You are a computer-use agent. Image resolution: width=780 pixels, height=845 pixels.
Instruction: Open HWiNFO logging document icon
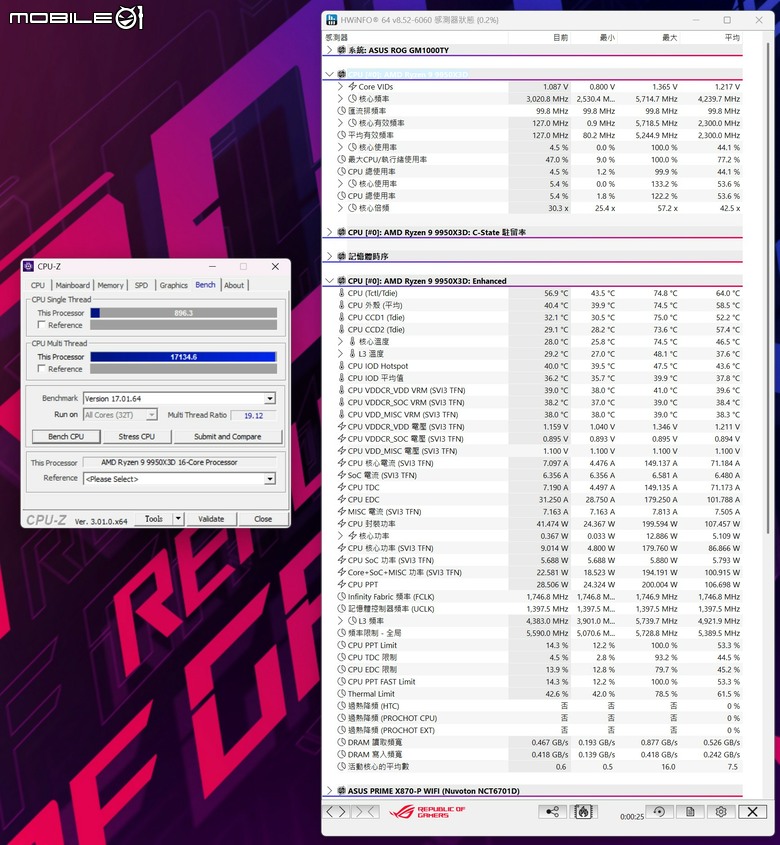pos(690,812)
